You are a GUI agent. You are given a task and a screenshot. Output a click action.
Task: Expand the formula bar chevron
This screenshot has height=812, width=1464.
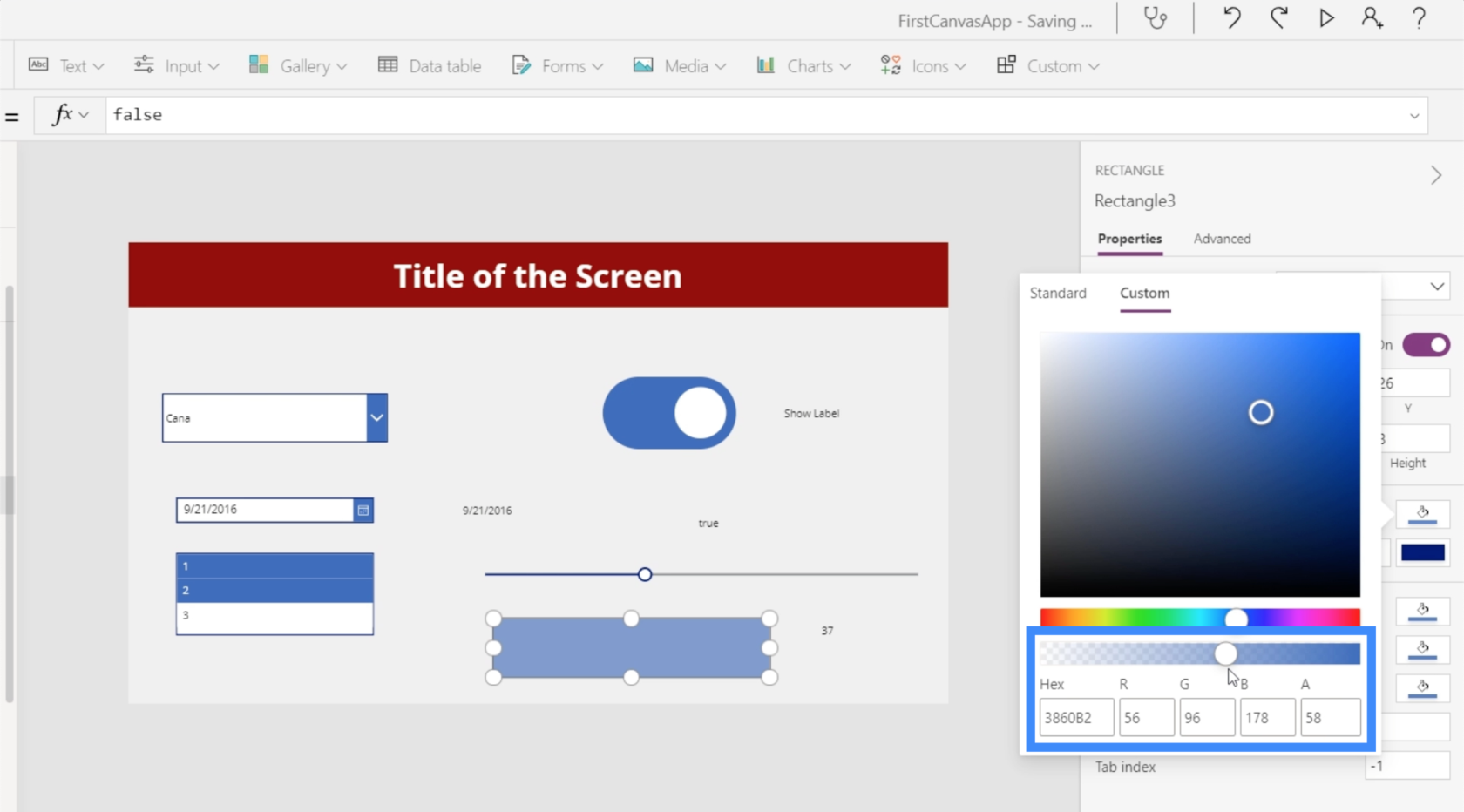point(1414,116)
